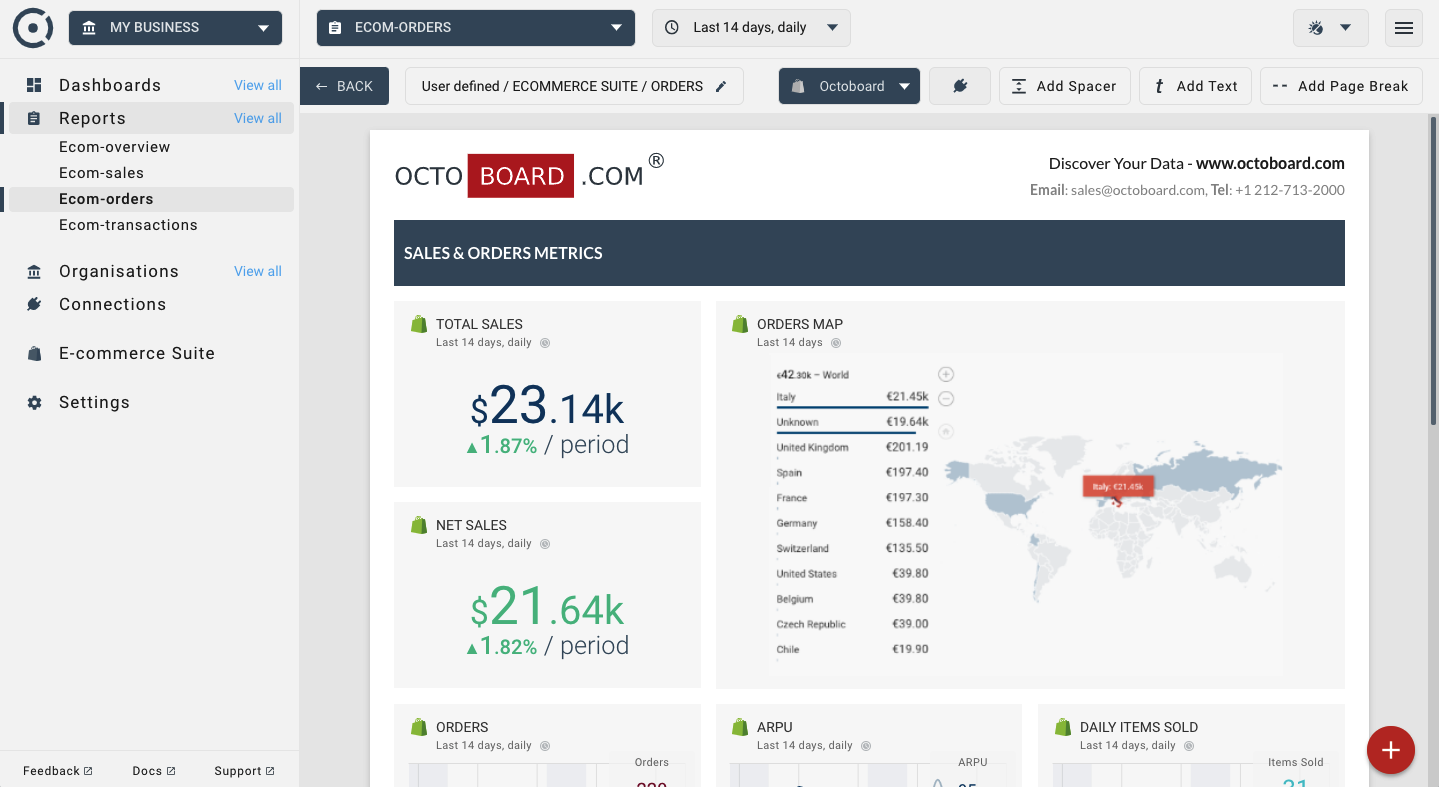Zoom out on the Orders Map

click(946, 399)
